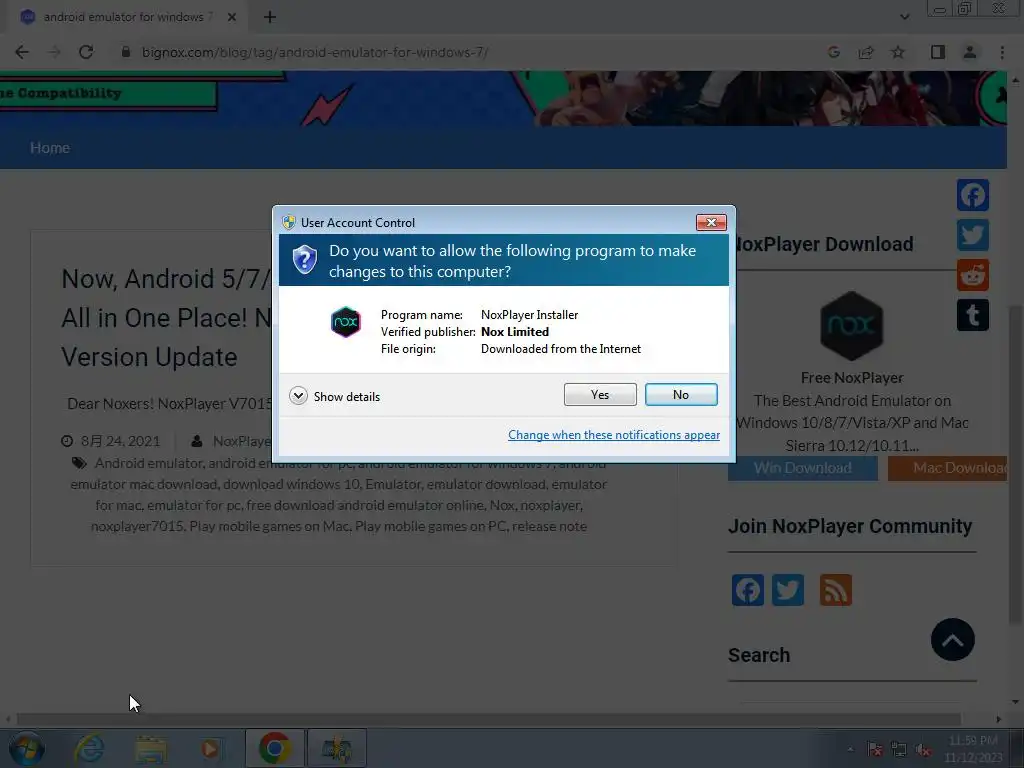Go forward in Chrome
1024x768 pixels.
[54, 52]
